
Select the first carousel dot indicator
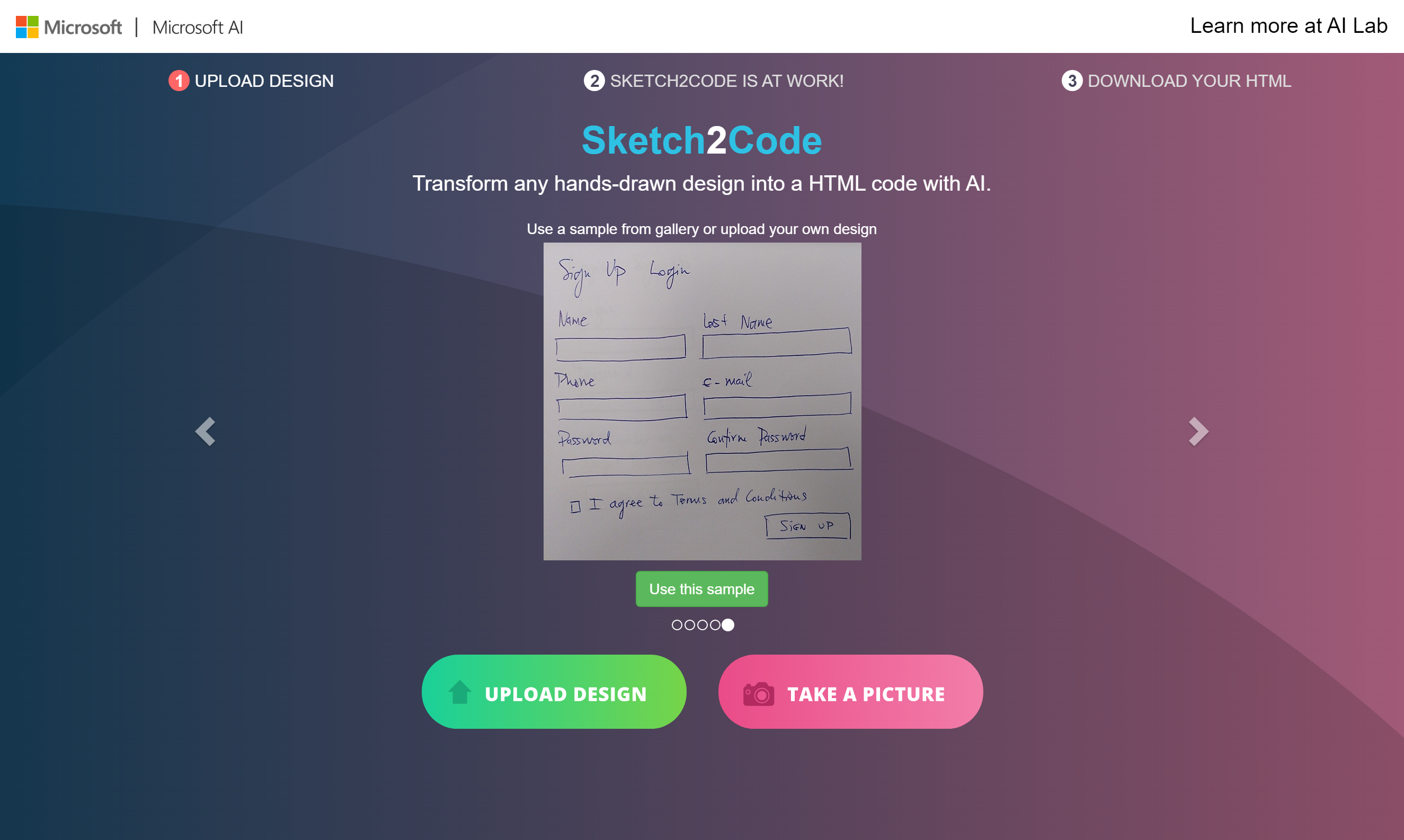point(676,625)
